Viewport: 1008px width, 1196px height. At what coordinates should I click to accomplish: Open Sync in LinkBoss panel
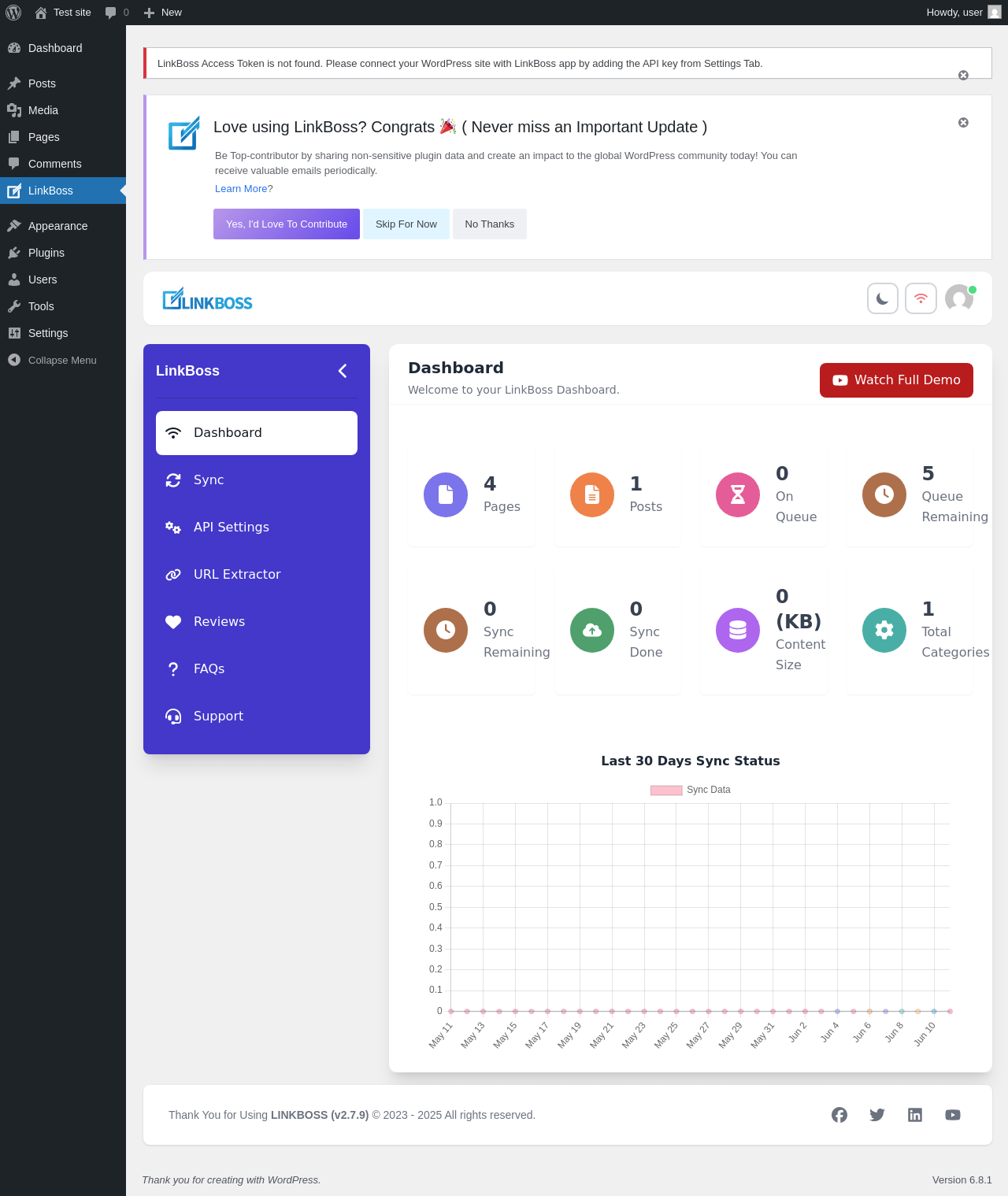257,480
